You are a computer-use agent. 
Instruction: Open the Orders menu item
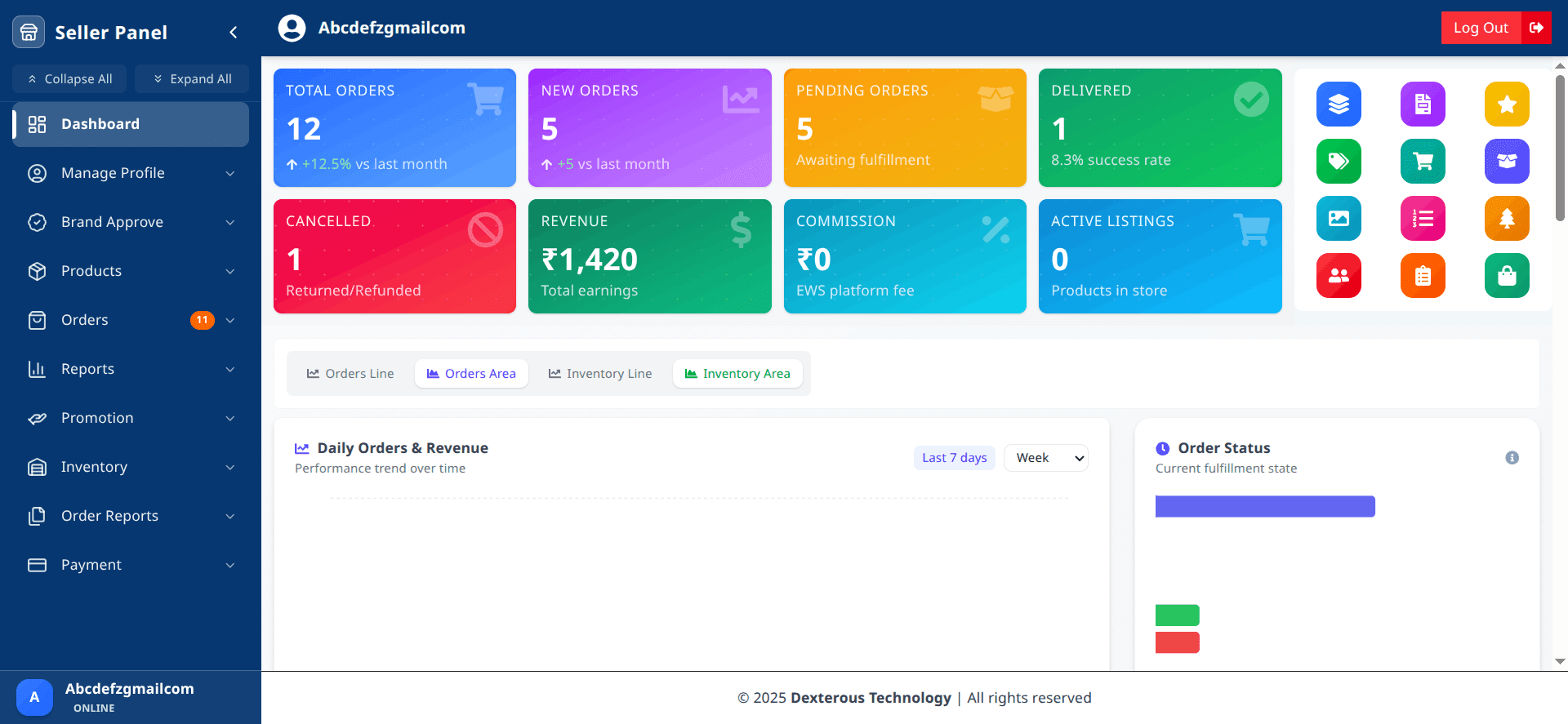131,320
